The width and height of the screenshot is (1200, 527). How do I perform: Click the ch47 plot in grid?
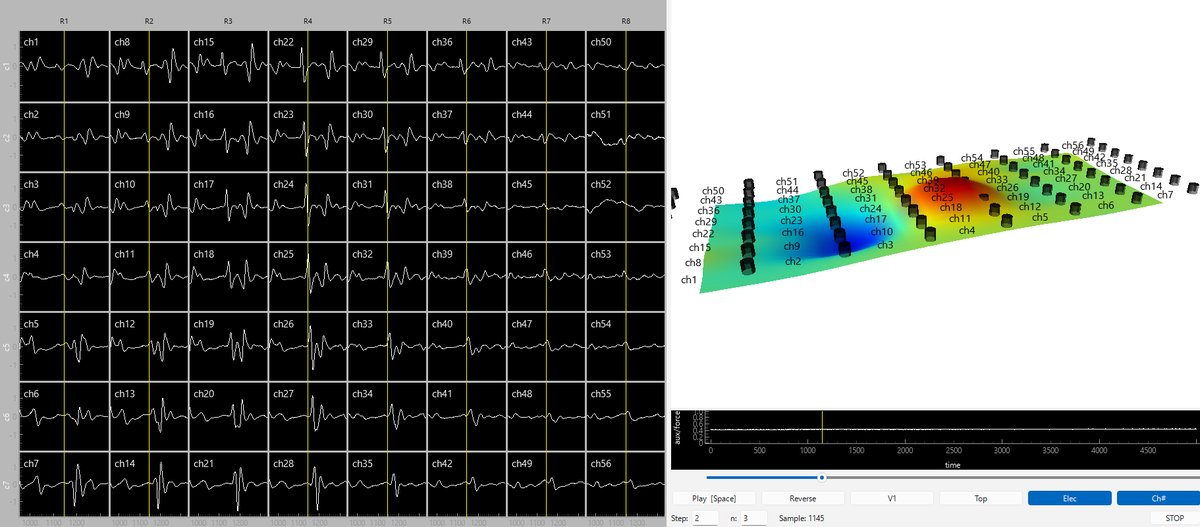tap(546, 347)
